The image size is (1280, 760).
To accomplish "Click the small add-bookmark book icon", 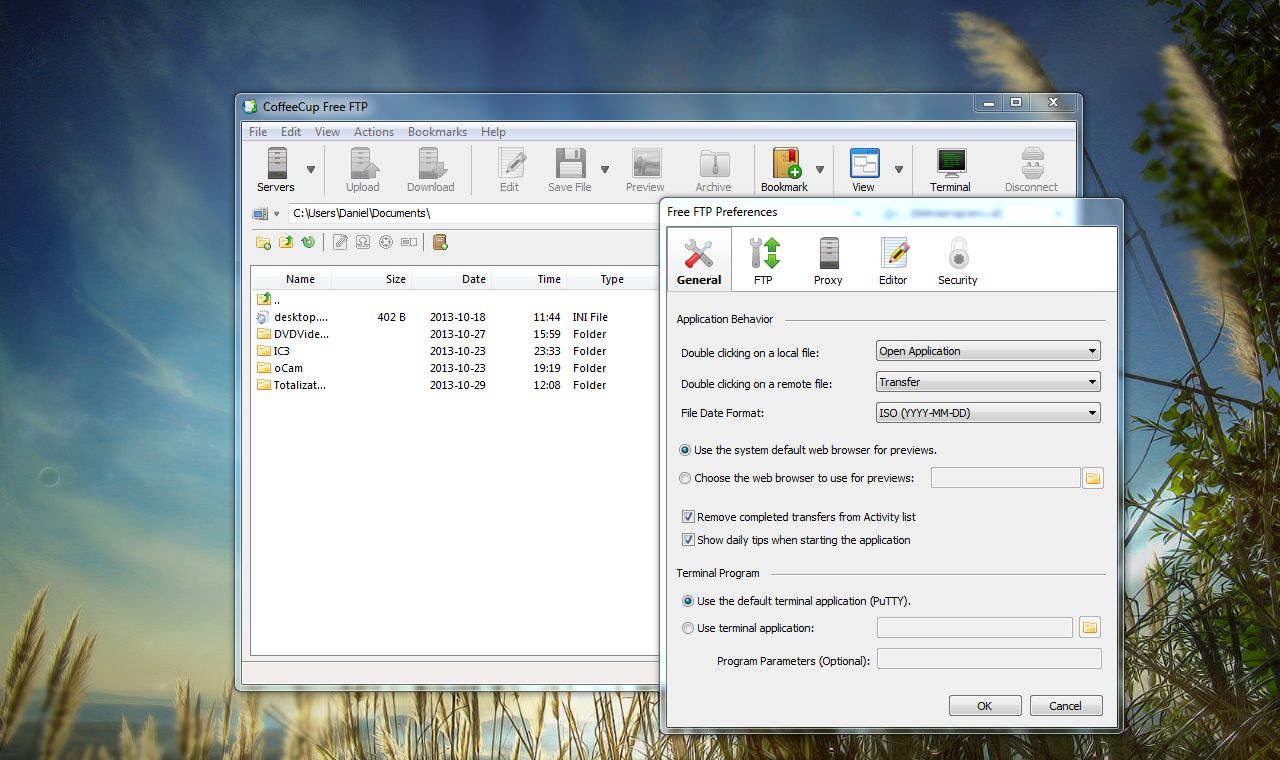I will point(440,242).
